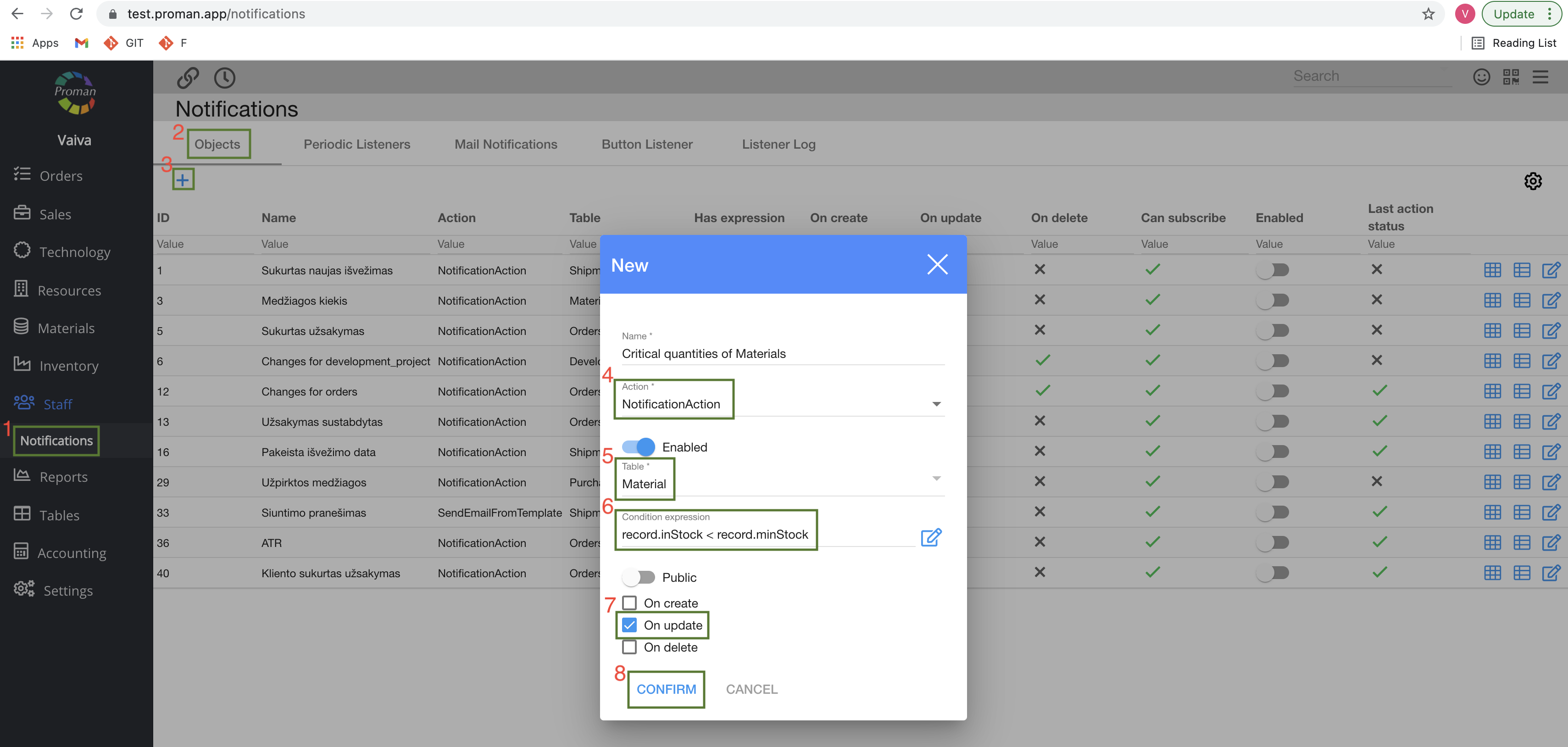
Task: Uncheck the On update checkbox
Action: pos(629,625)
